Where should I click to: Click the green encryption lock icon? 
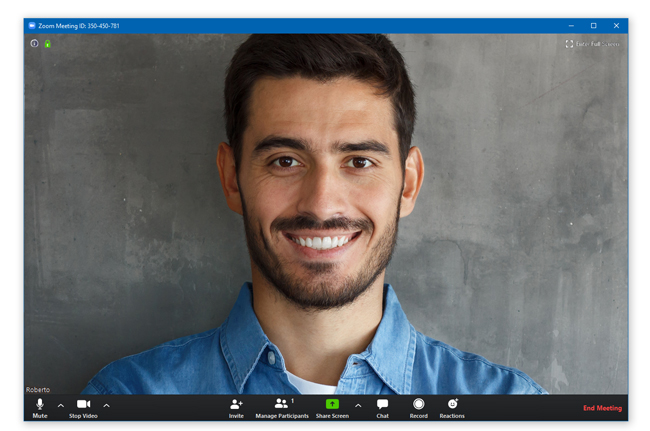[x=47, y=43]
